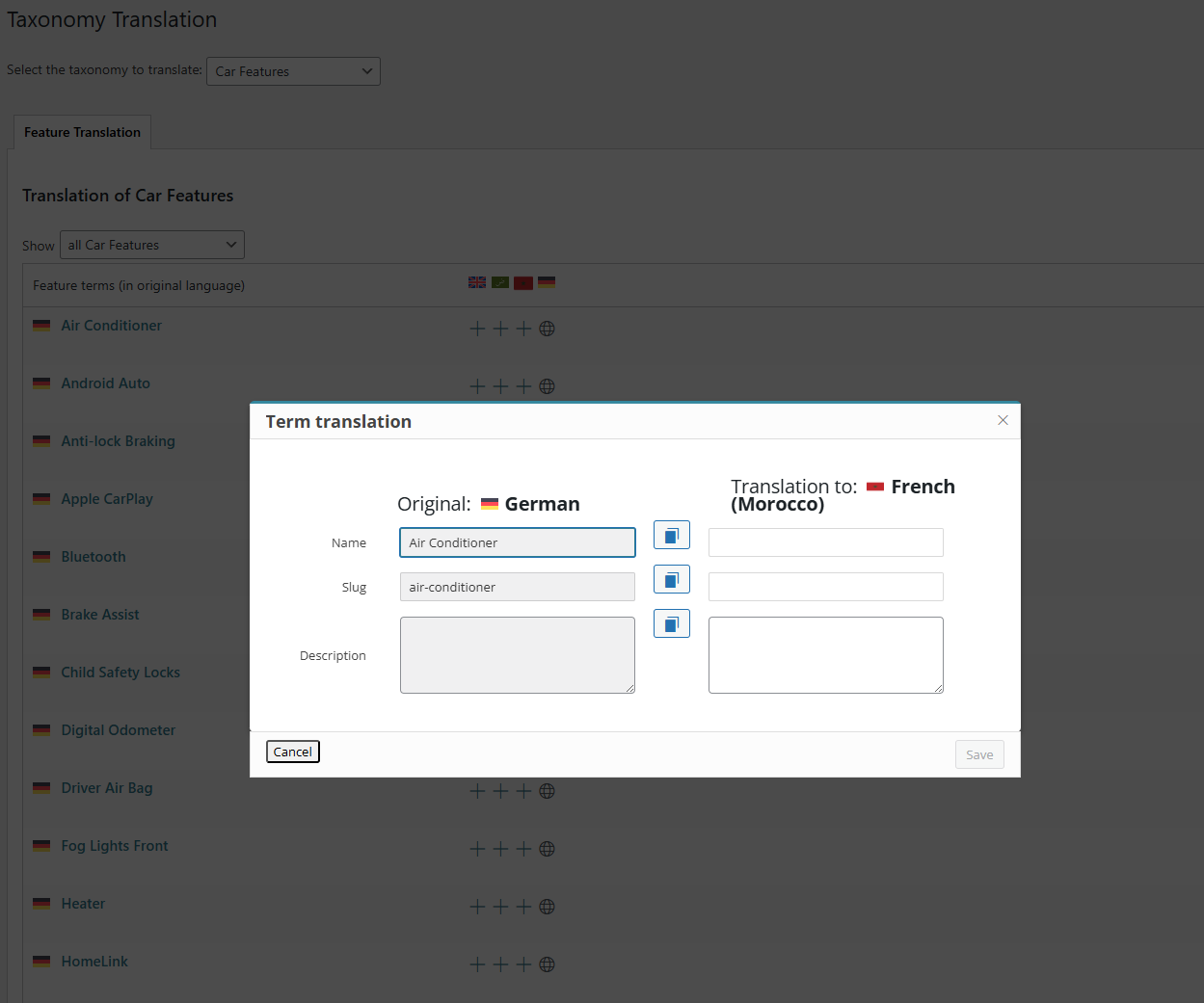Open the Heater term link
This screenshot has height=1003, width=1204.
click(83, 904)
